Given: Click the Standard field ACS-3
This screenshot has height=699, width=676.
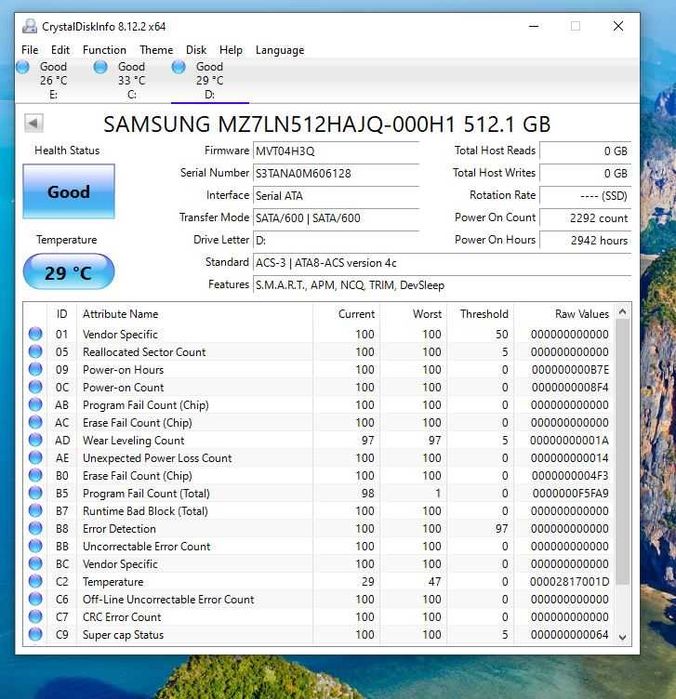Looking at the screenshot, I should pos(442,263).
